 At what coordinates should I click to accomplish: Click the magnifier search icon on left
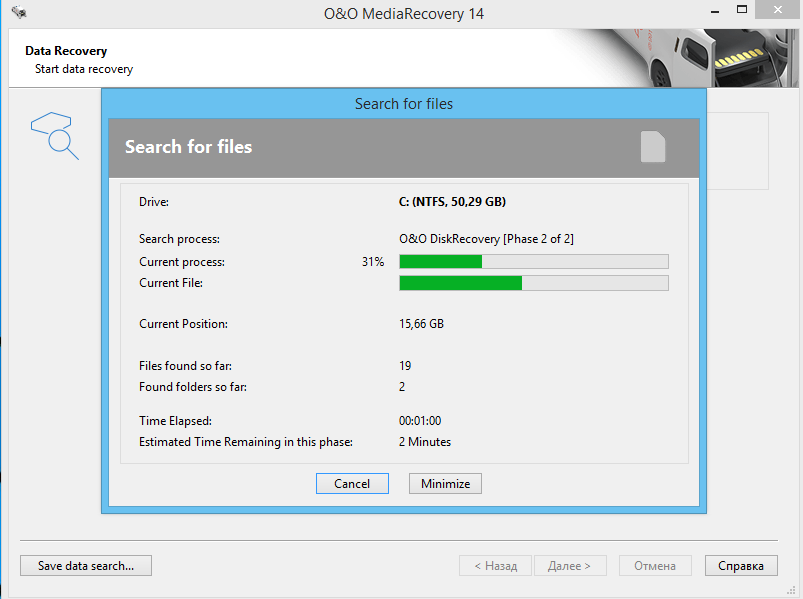pos(55,136)
